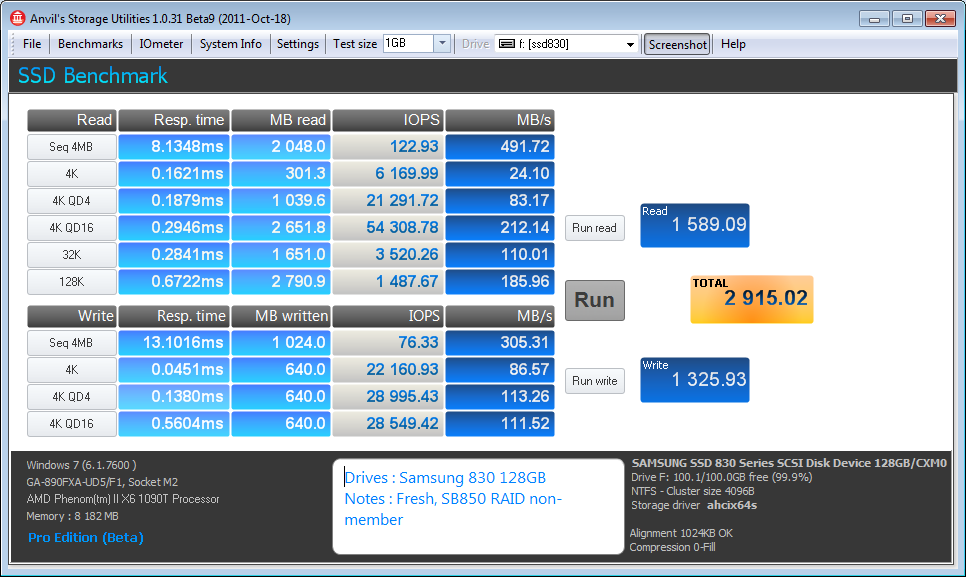
Task: Close the Anvil's Storage Utilities window
Action: coord(940,18)
